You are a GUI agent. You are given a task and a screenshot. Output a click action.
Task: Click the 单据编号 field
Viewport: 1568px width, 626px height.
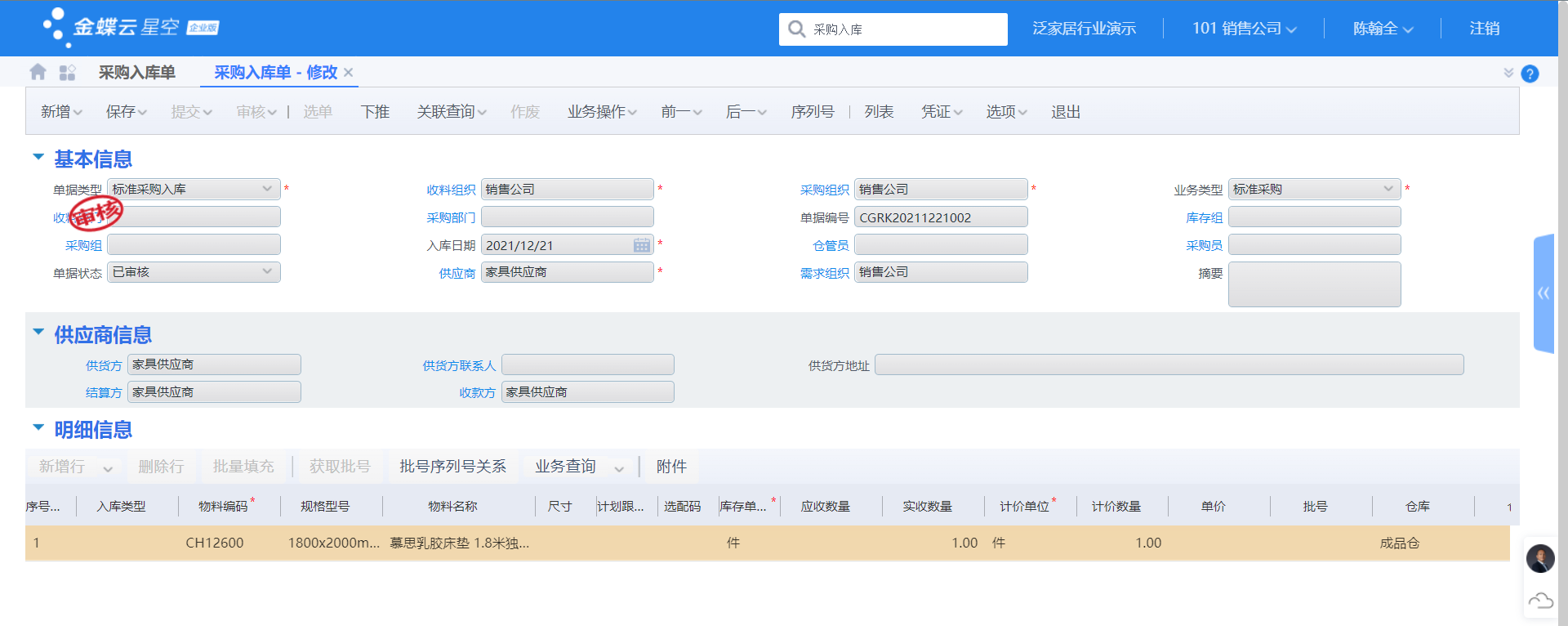[941, 217]
